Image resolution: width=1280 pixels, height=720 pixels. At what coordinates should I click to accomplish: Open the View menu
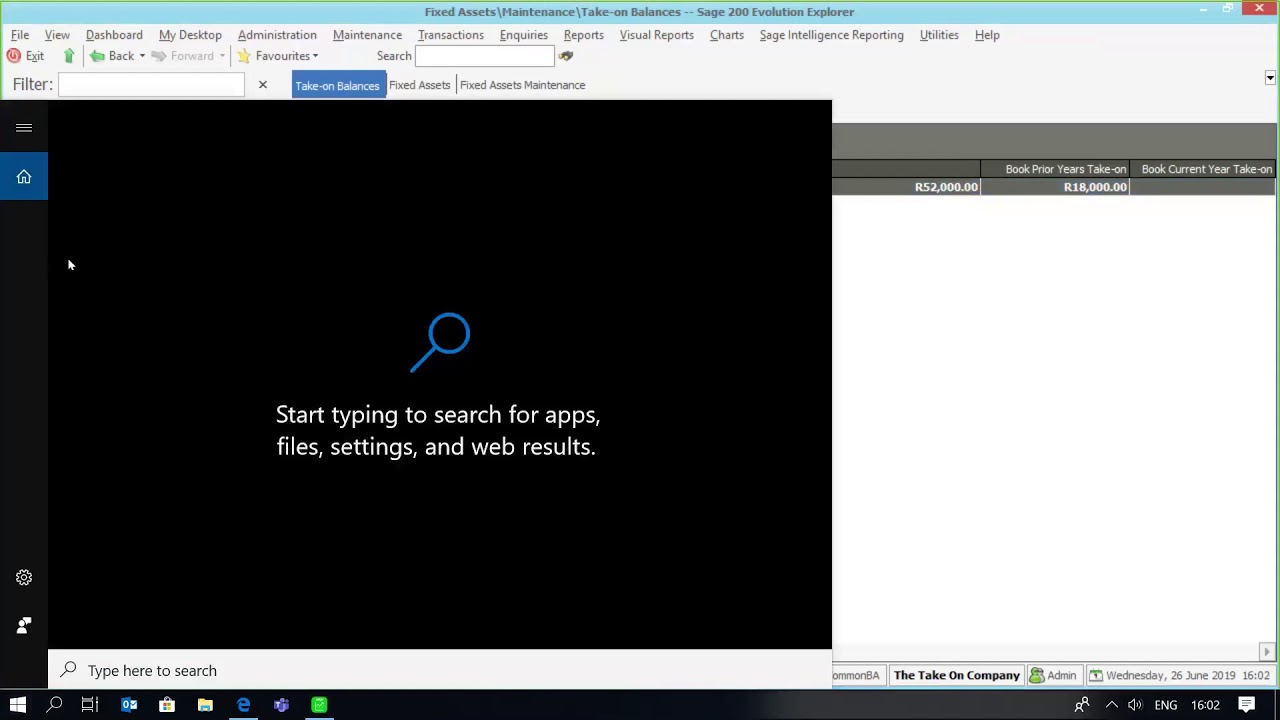point(57,35)
